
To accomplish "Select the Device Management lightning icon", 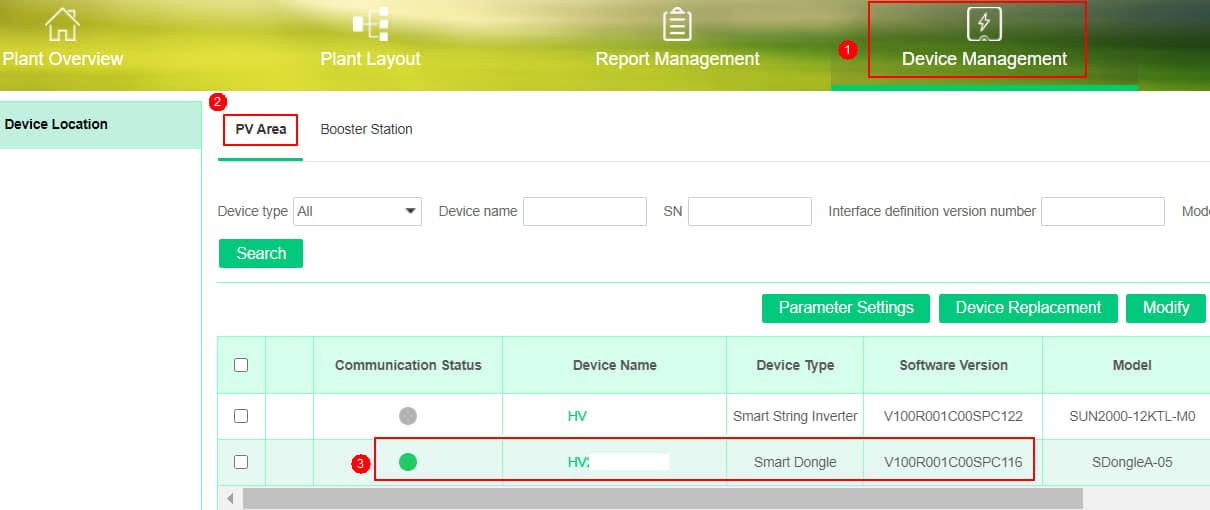I will click(x=984, y=24).
